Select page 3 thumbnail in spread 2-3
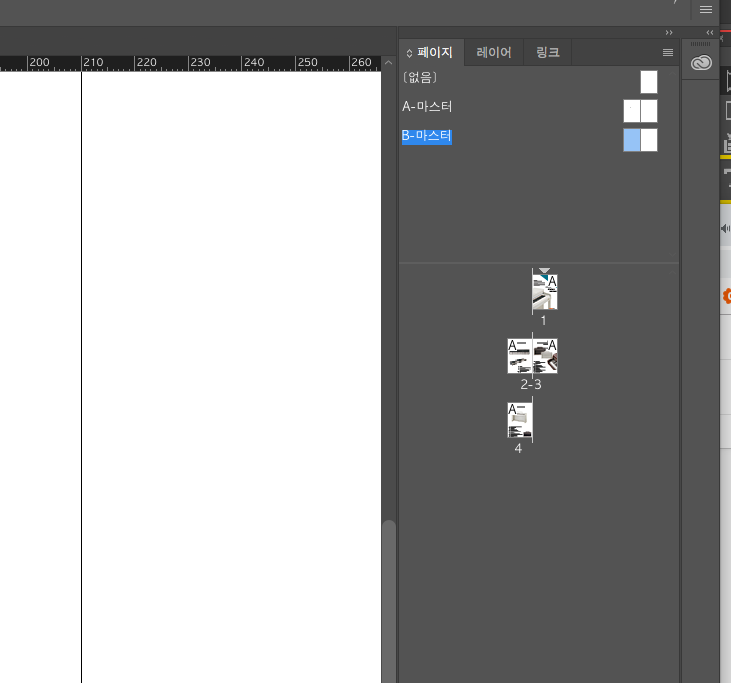This screenshot has width=731, height=683. coord(545,356)
